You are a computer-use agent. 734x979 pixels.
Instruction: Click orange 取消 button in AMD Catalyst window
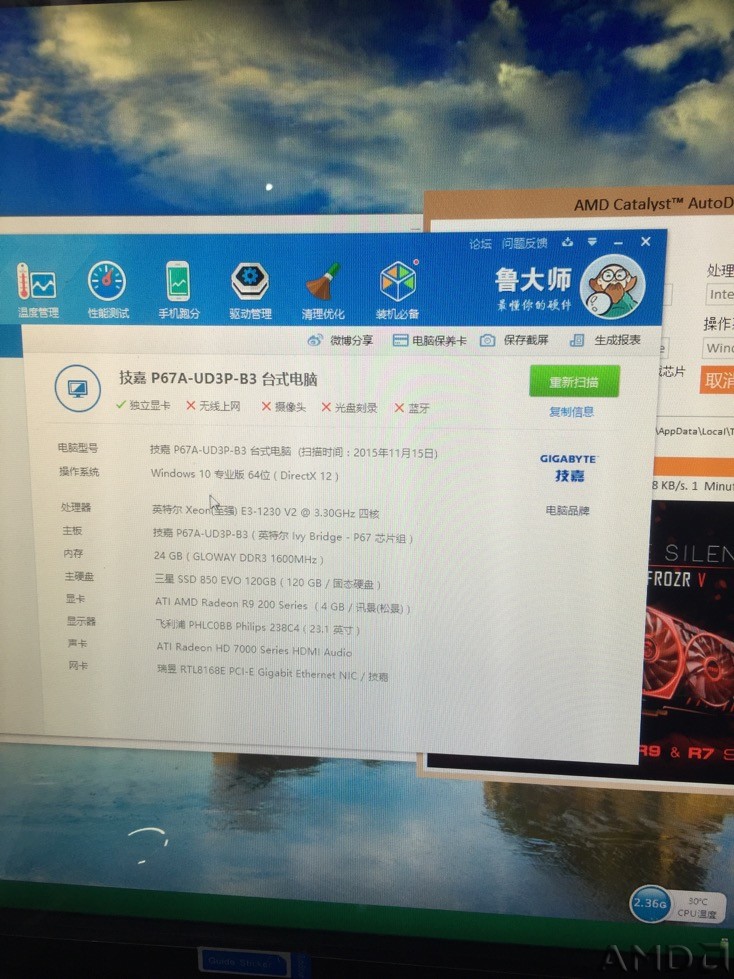coord(718,380)
